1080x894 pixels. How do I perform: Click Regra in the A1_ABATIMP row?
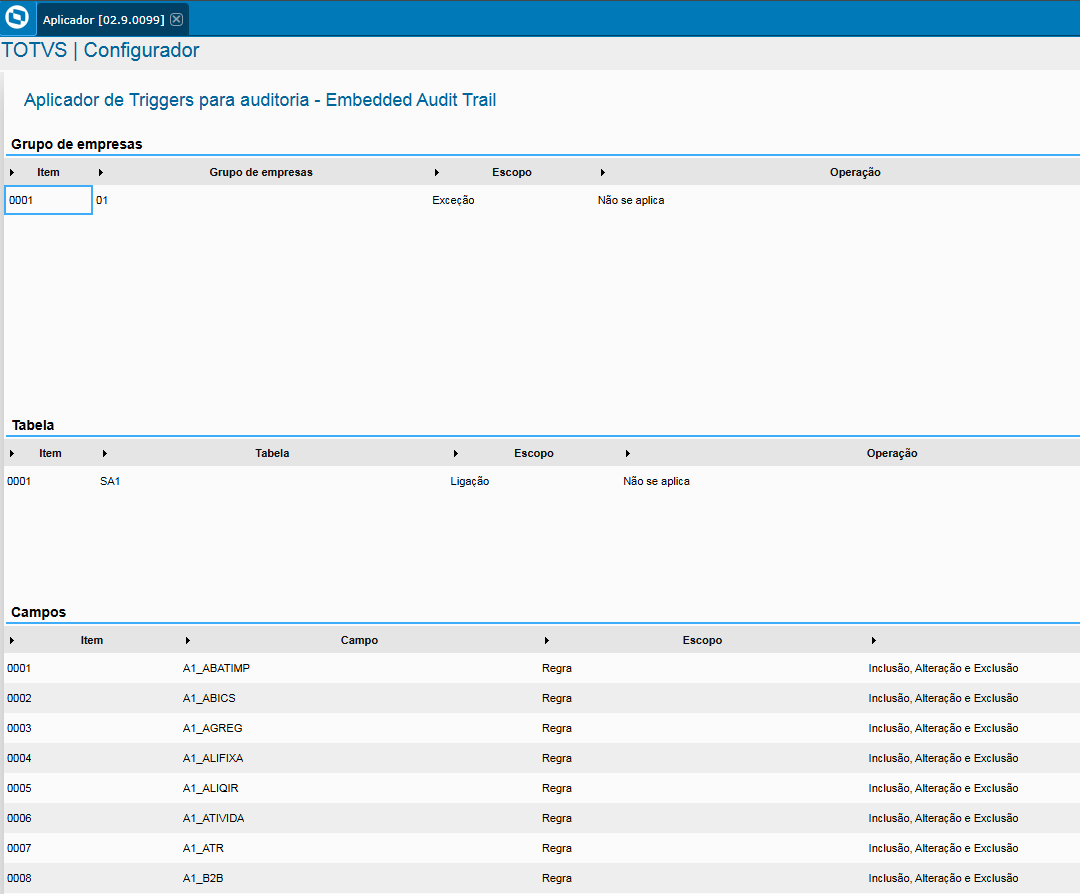[x=557, y=668]
